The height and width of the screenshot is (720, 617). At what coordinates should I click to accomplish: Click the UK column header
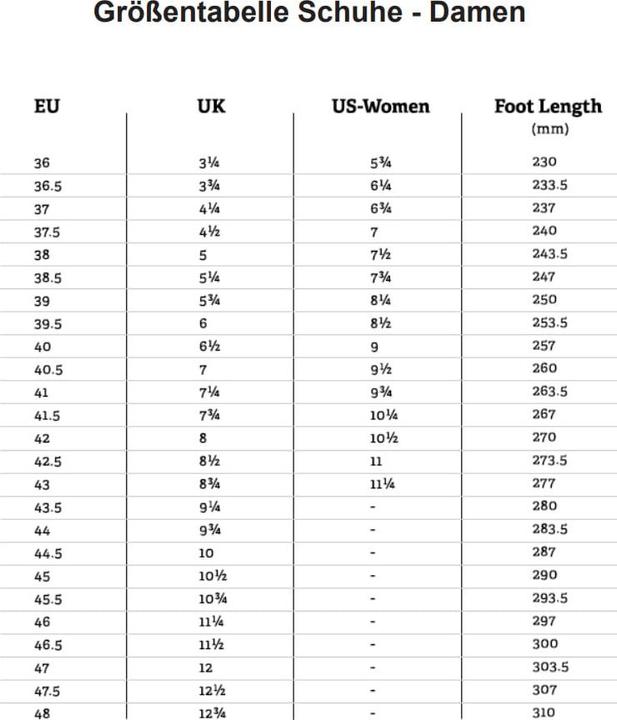pyautogui.click(x=212, y=106)
